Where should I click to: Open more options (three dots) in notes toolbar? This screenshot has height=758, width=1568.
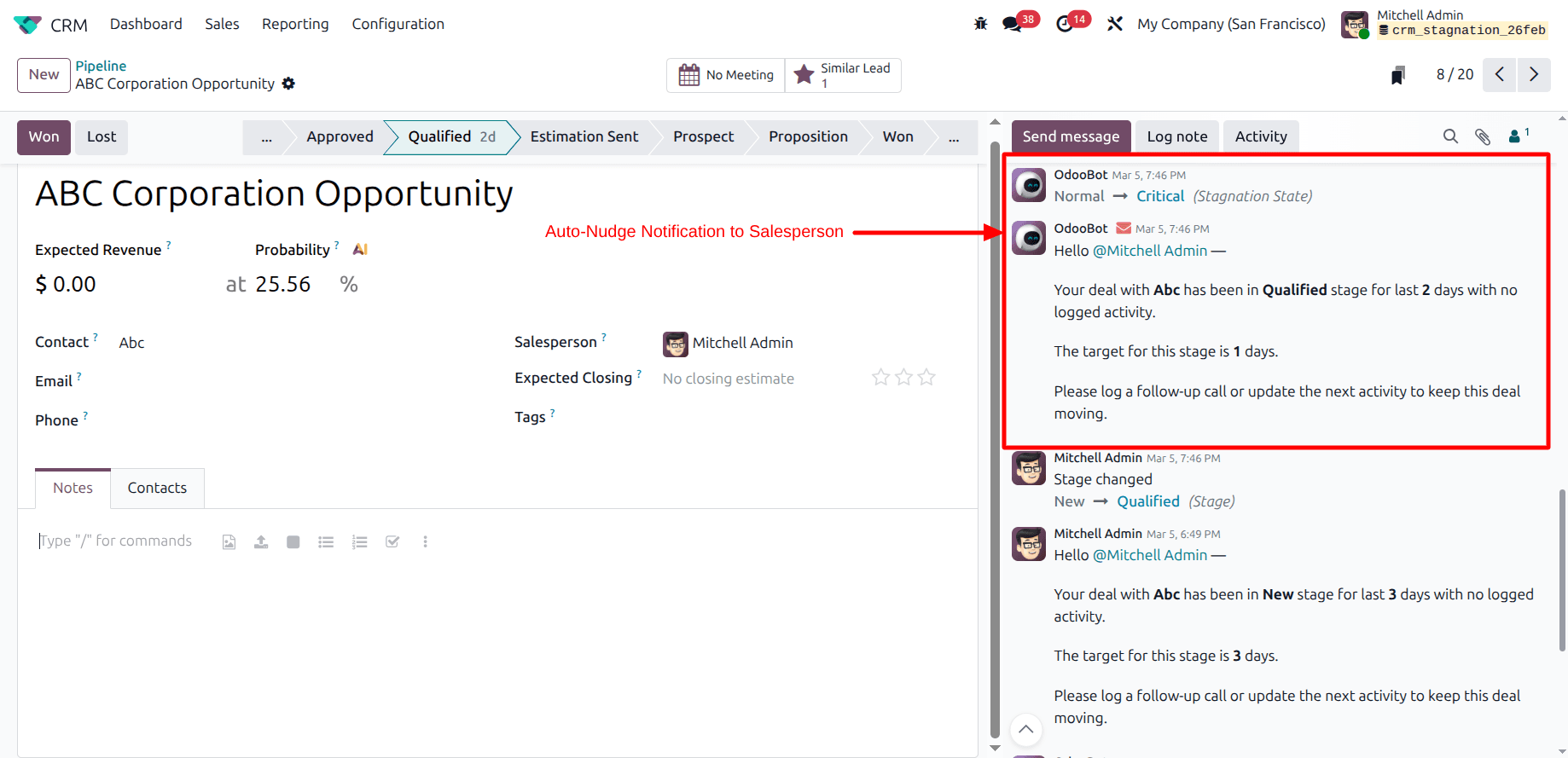tap(425, 542)
